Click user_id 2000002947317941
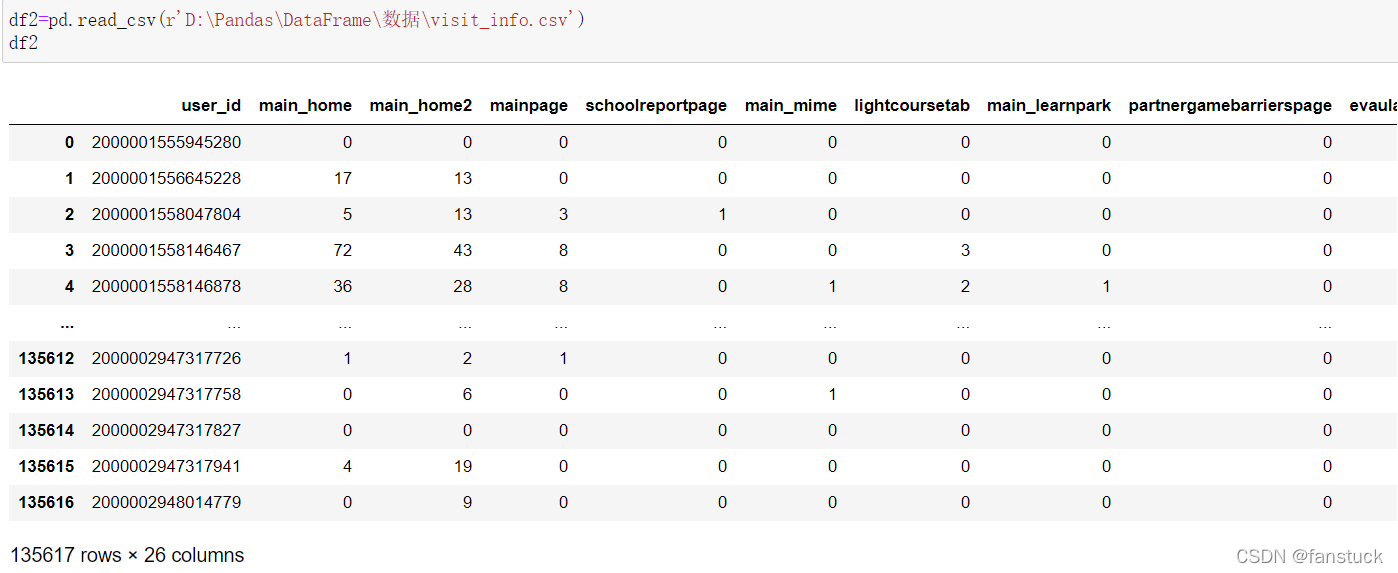The width and height of the screenshot is (1398, 573). click(166, 466)
